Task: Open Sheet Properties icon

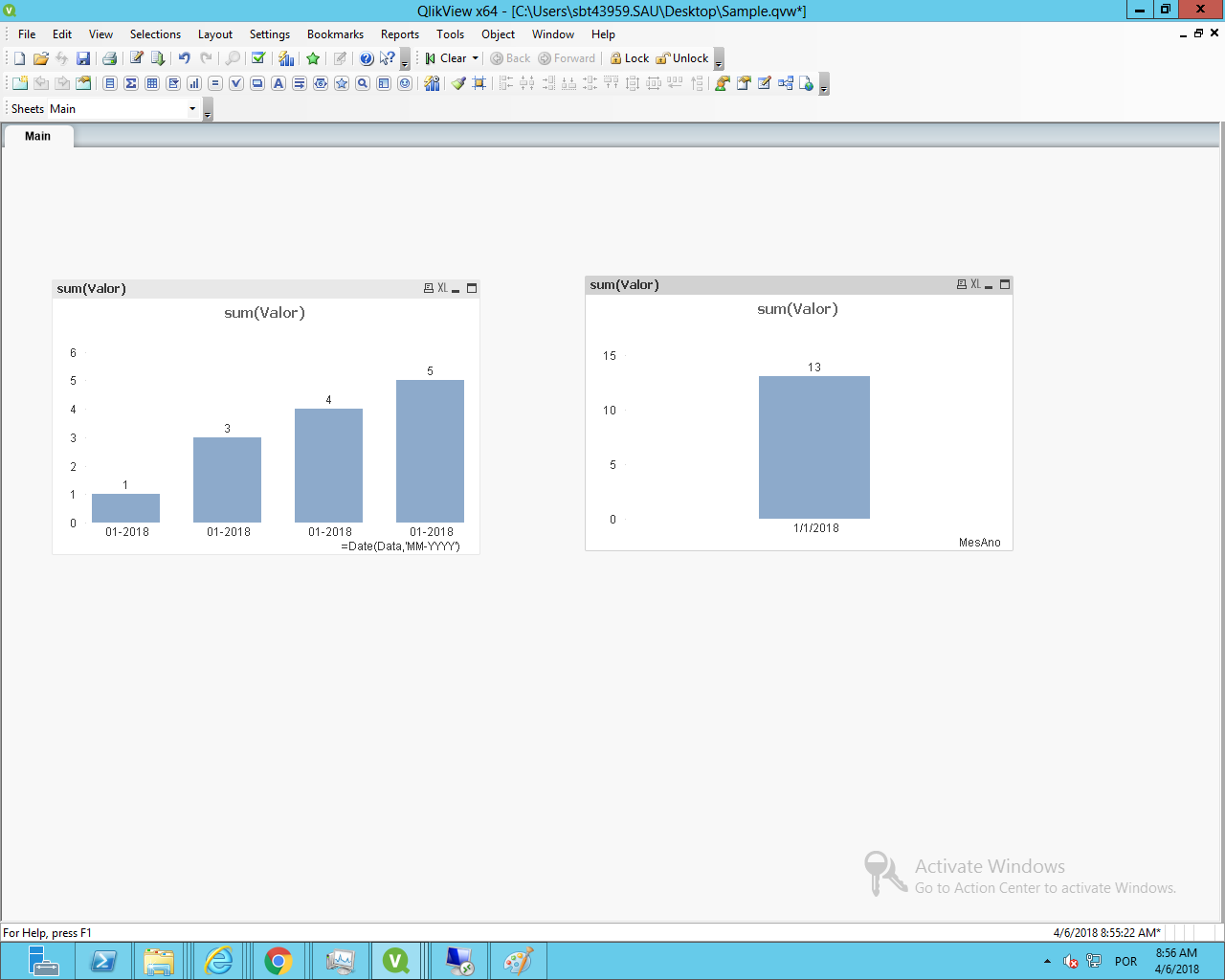Action: tap(83, 83)
